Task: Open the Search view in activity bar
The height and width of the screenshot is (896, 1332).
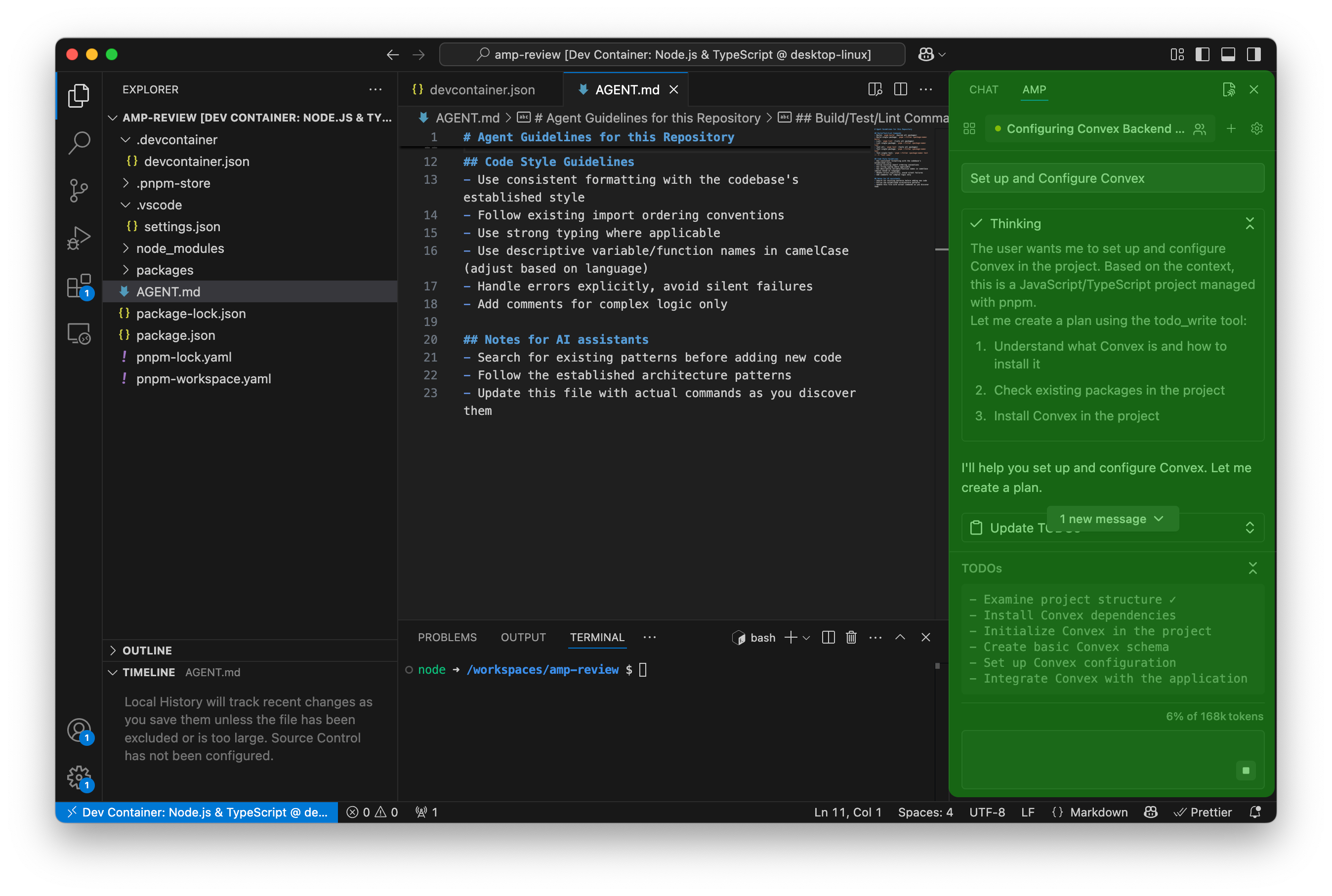Action: pos(79,143)
